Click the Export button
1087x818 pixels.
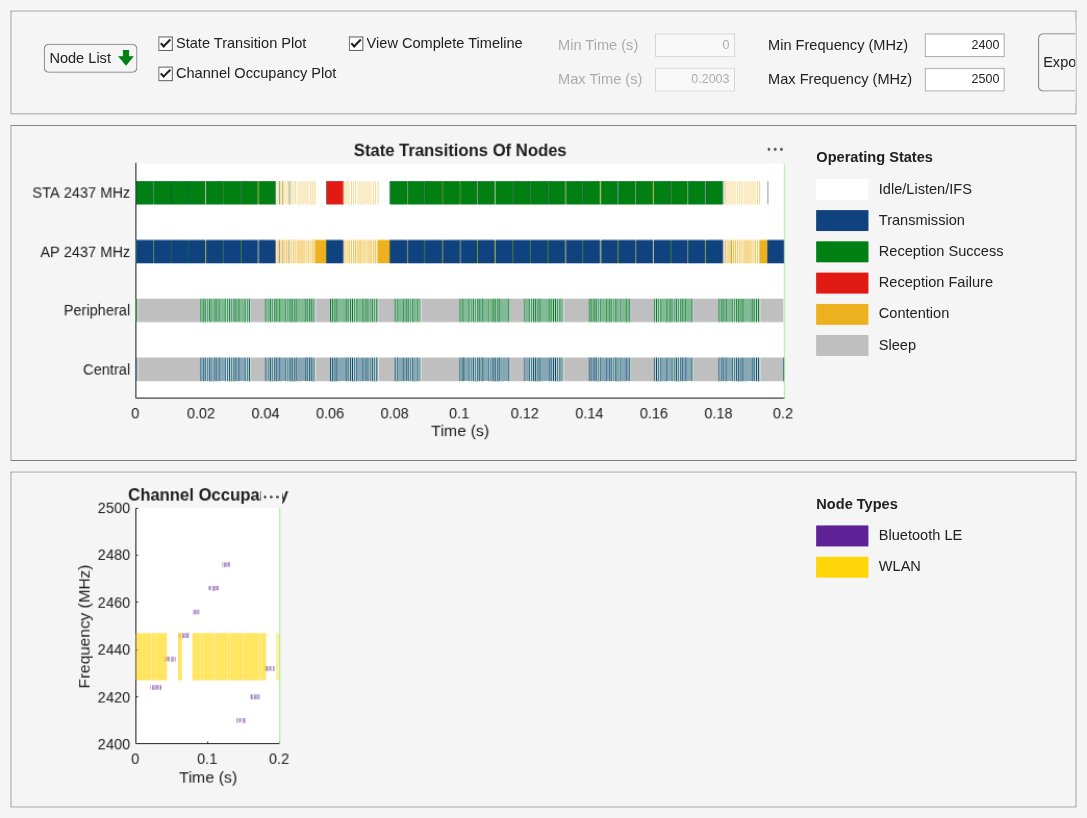[1058, 62]
